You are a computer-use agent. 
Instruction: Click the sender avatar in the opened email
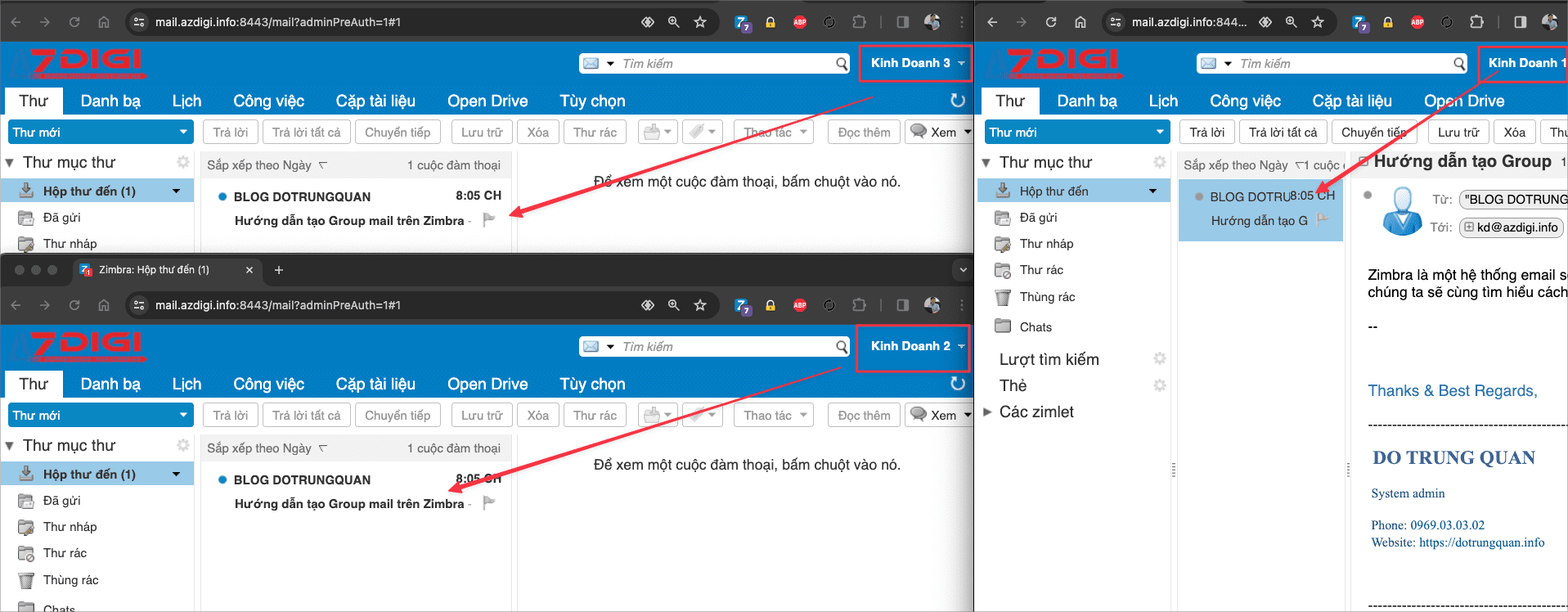pos(1402,211)
